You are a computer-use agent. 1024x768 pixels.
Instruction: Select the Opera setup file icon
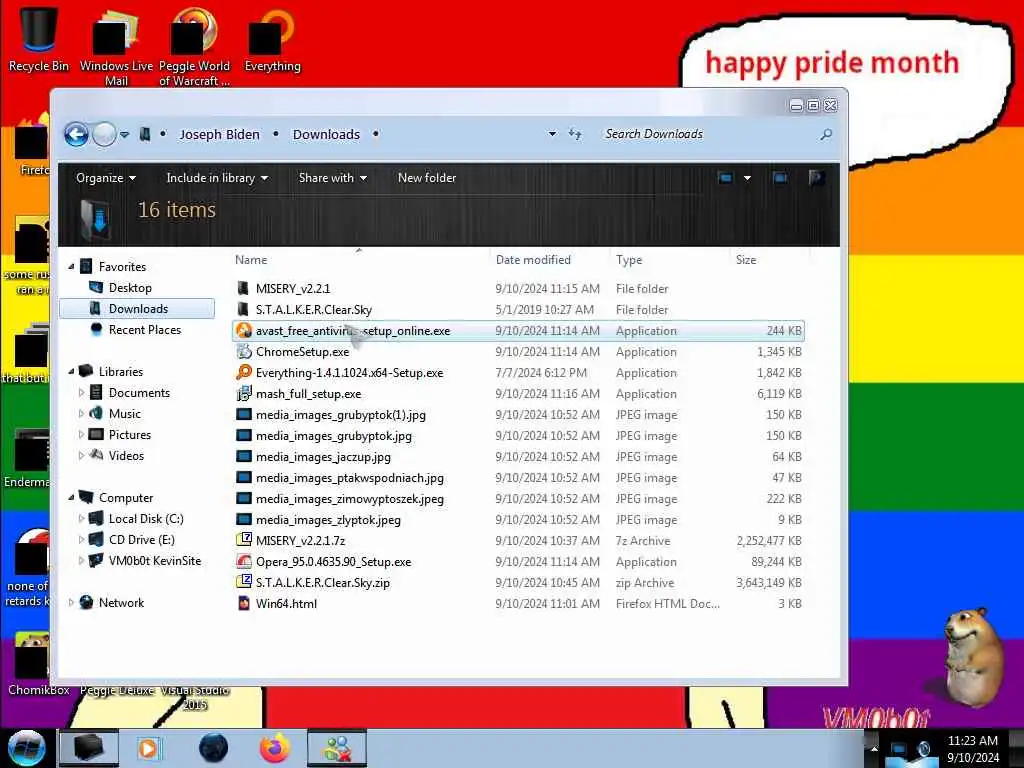click(x=244, y=562)
